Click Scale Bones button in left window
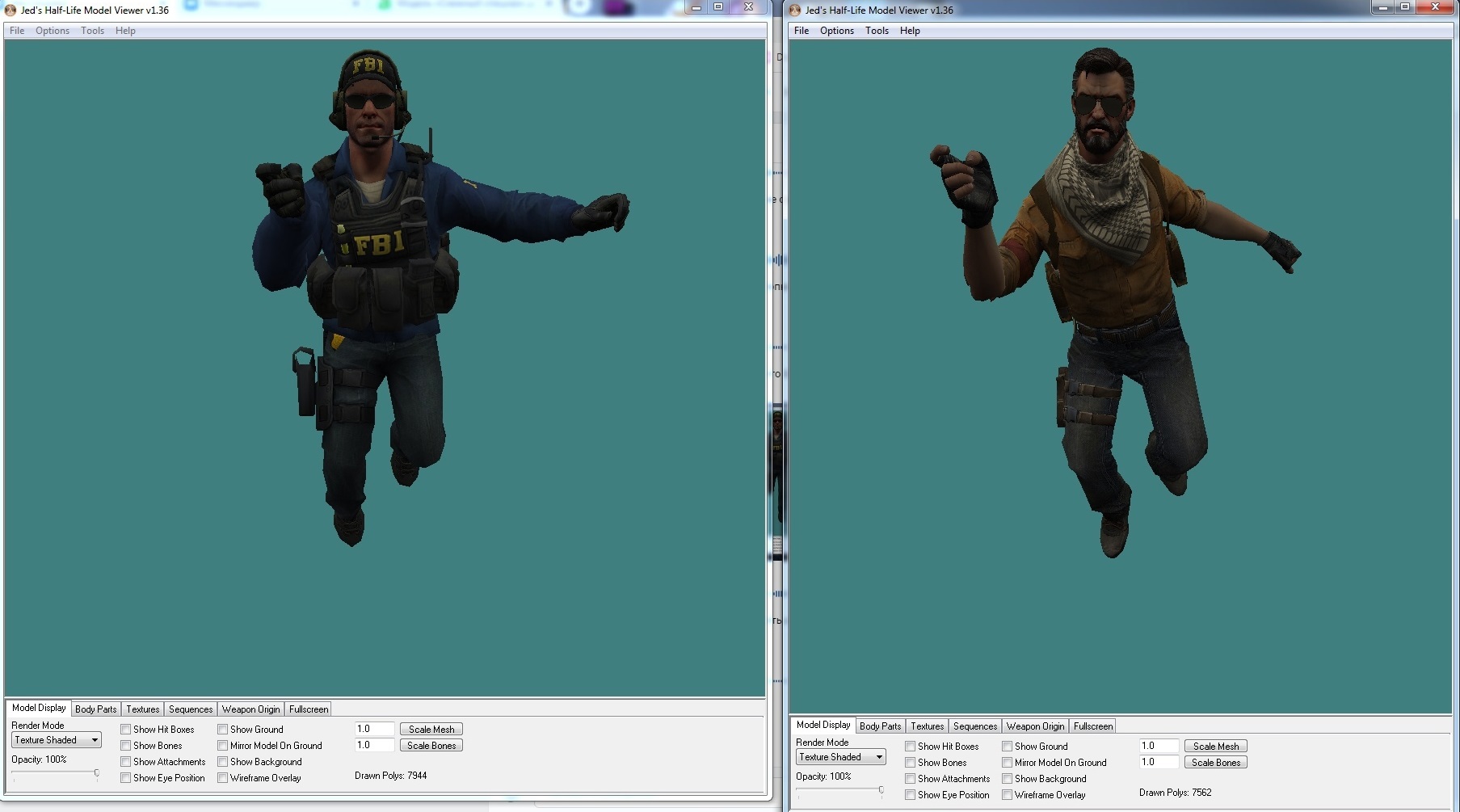The image size is (1460, 812). coord(431,745)
